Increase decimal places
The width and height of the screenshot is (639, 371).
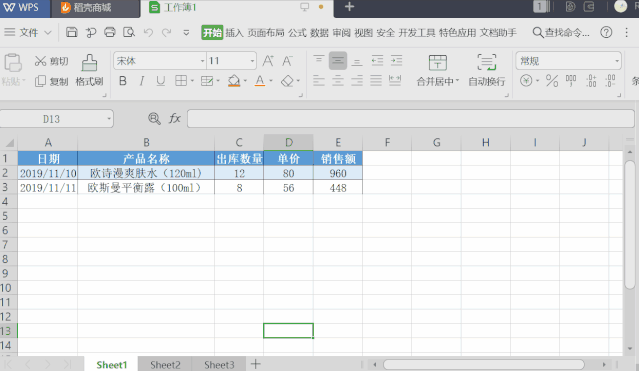pos(591,81)
